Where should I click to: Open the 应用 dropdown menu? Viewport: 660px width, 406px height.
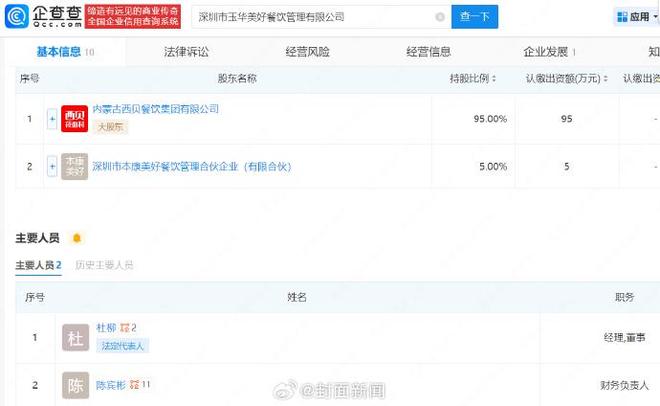636,17
